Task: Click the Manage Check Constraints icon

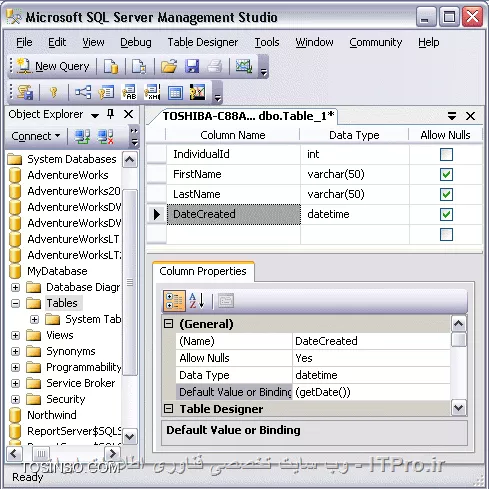Action: (x=175, y=93)
